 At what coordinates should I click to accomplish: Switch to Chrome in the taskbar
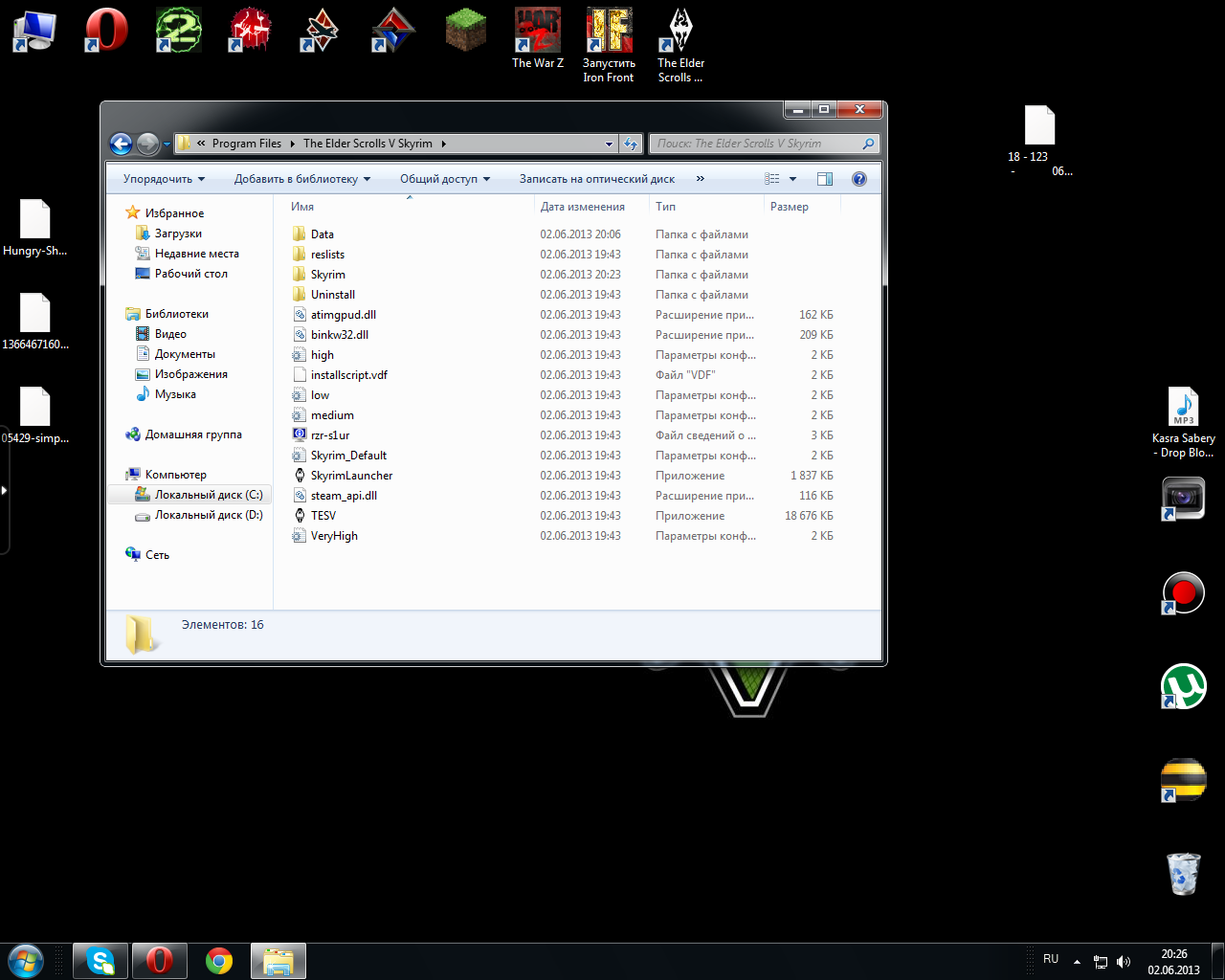pyautogui.click(x=219, y=961)
